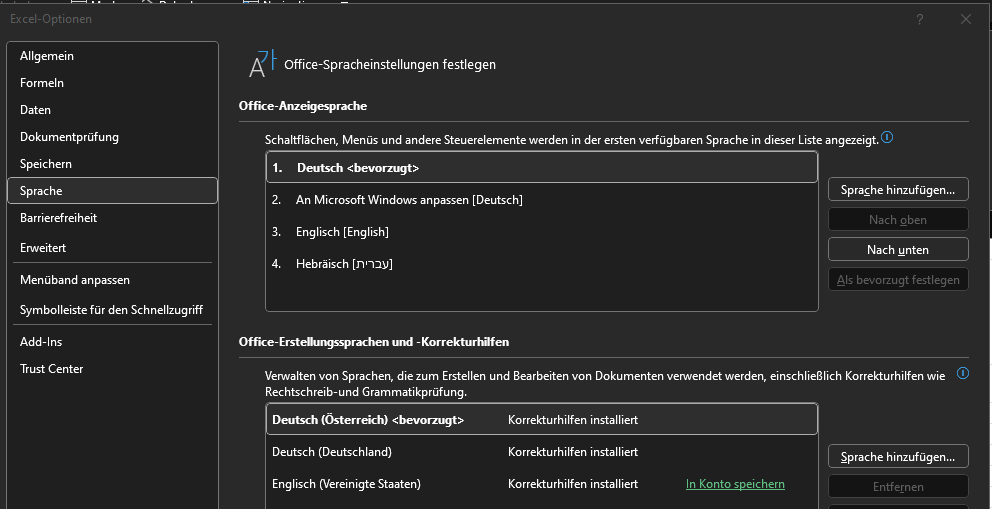Click the Nach oben button
The height and width of the screenshot is (509, 992).
coord(898,220)
